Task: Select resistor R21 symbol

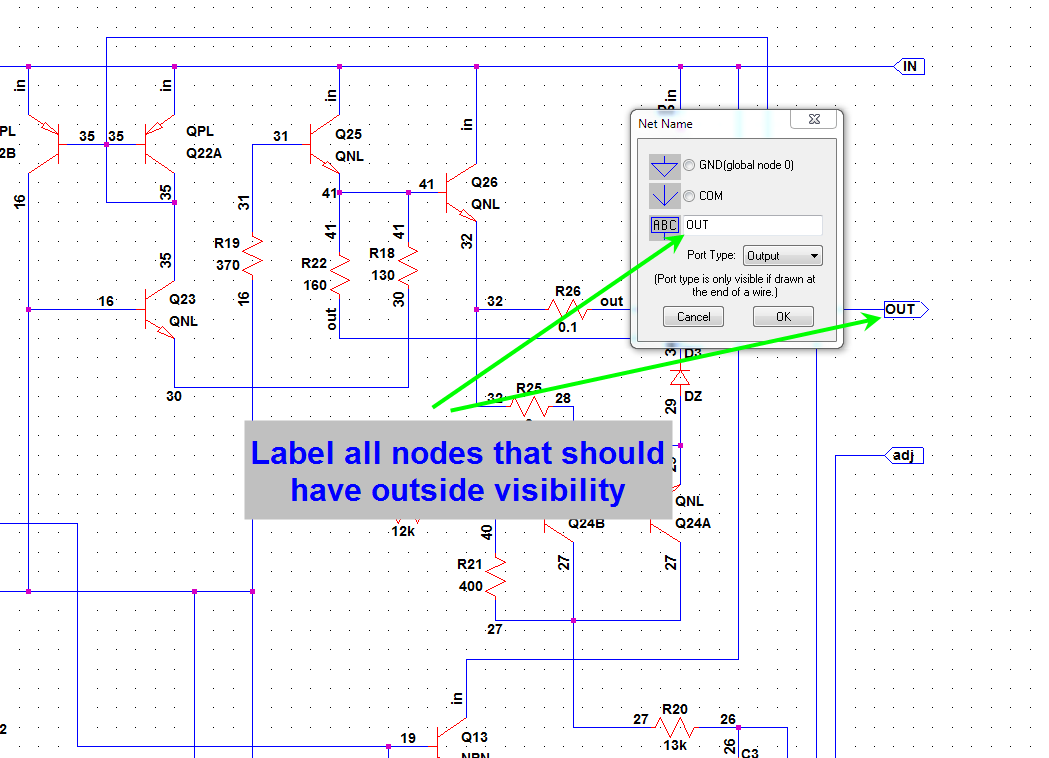Action: pos(496,575)
